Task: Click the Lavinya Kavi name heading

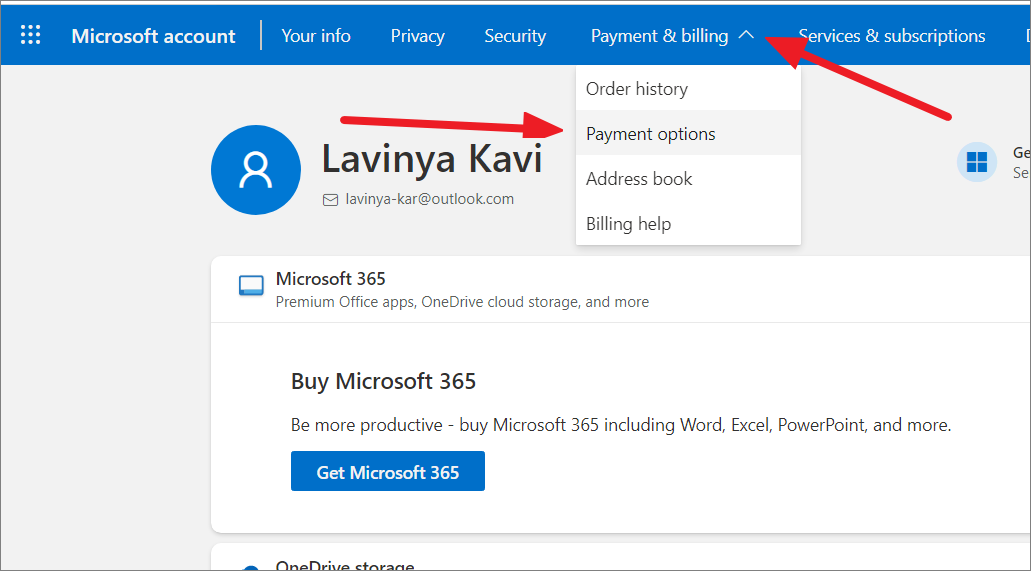Action: (x=431, y=159)
